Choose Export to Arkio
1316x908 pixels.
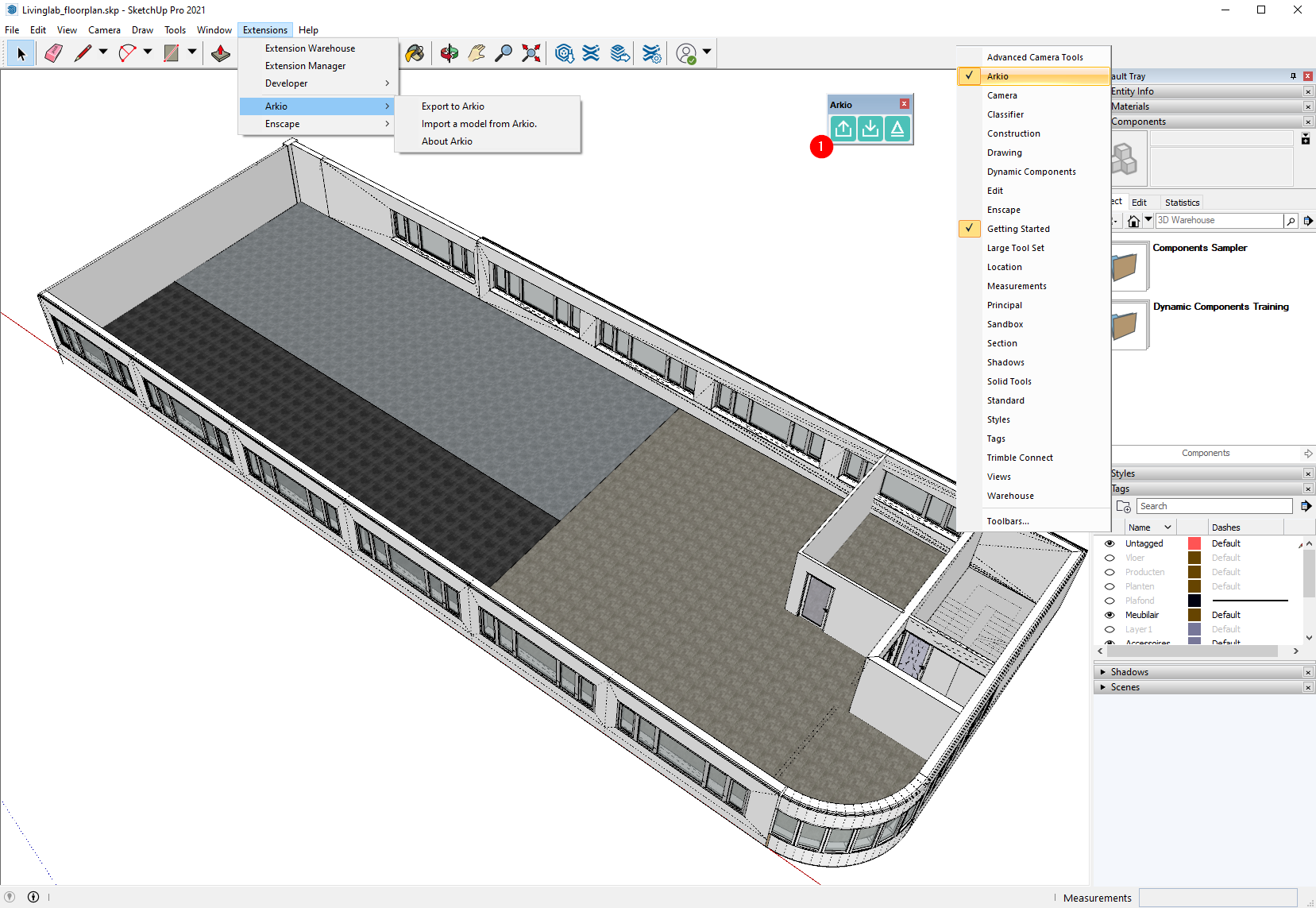453,106
